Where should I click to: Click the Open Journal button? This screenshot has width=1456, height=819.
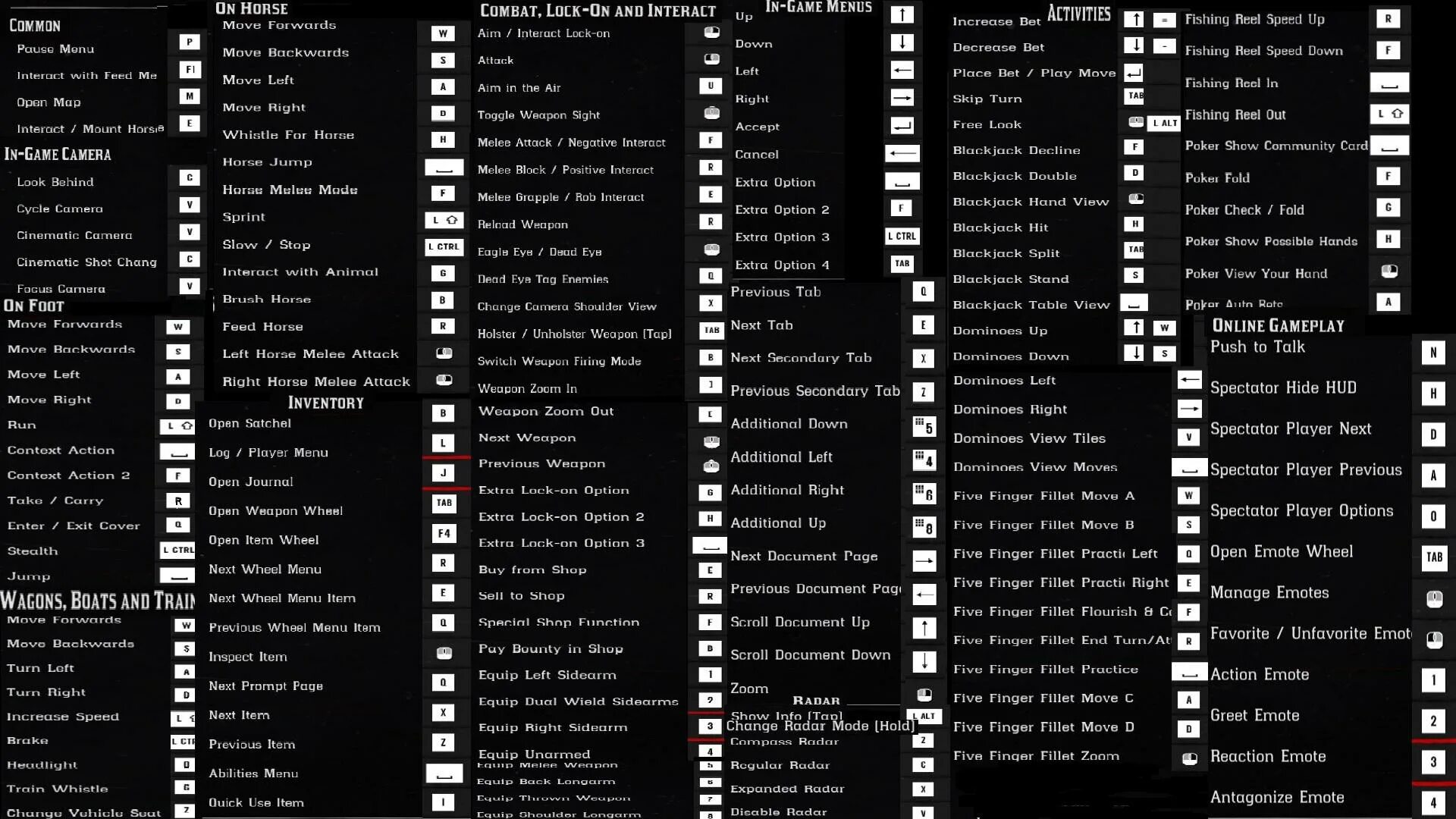tap(250, 481)
